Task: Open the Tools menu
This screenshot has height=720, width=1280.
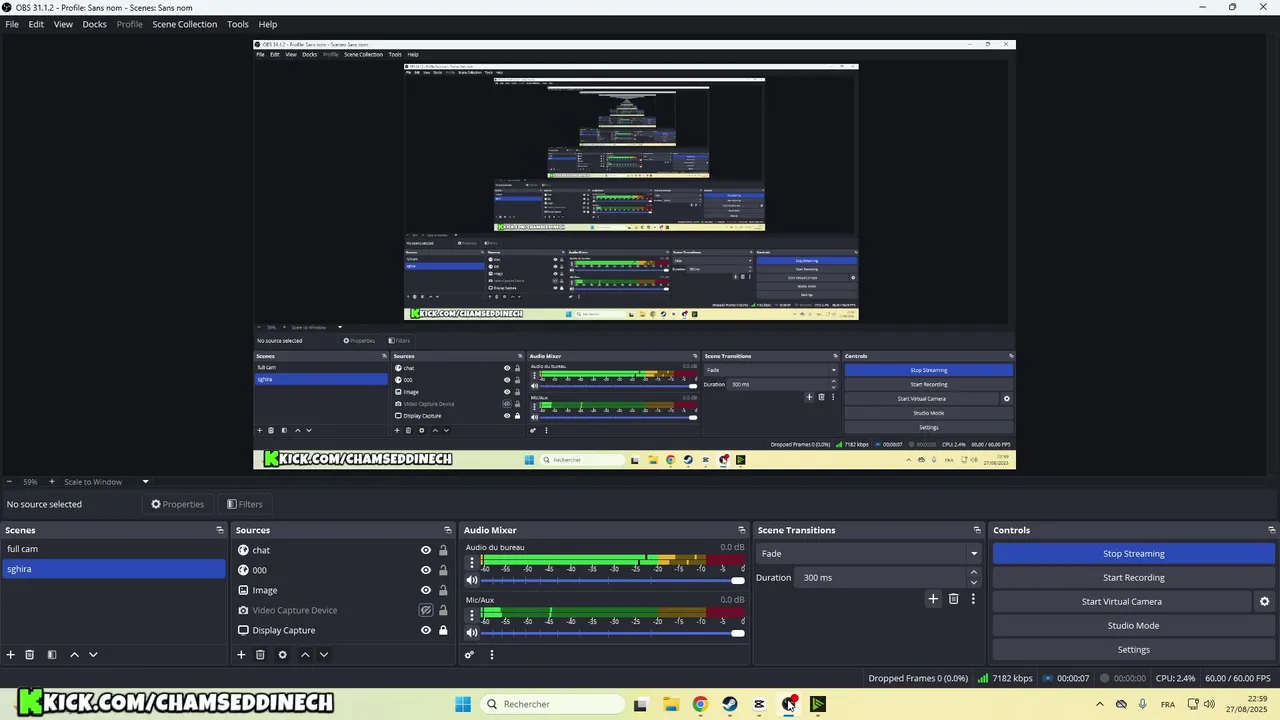Action: tap(238, 24)
